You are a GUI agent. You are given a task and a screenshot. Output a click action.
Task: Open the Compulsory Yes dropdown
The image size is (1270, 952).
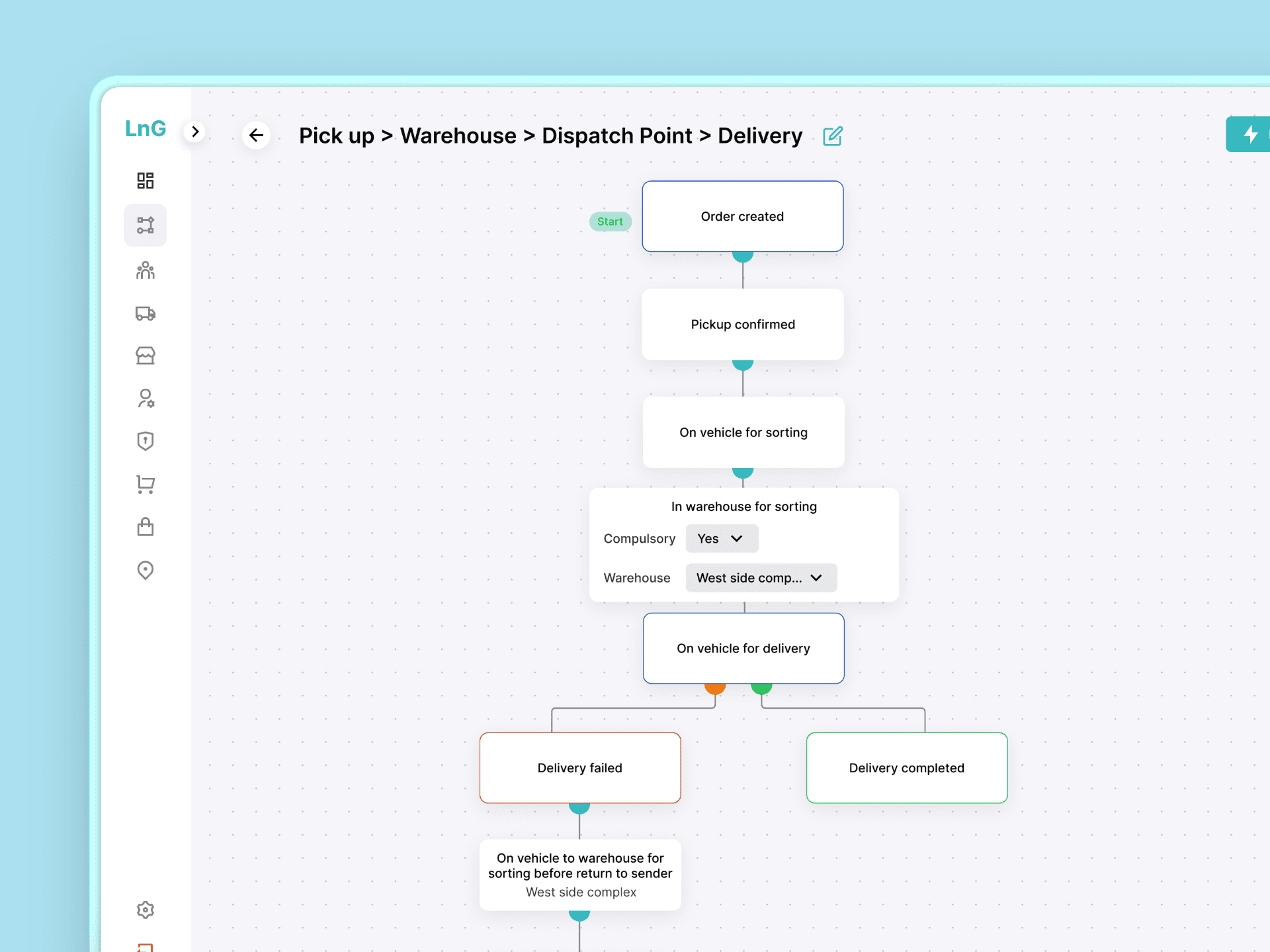click(x=721, y=539)
